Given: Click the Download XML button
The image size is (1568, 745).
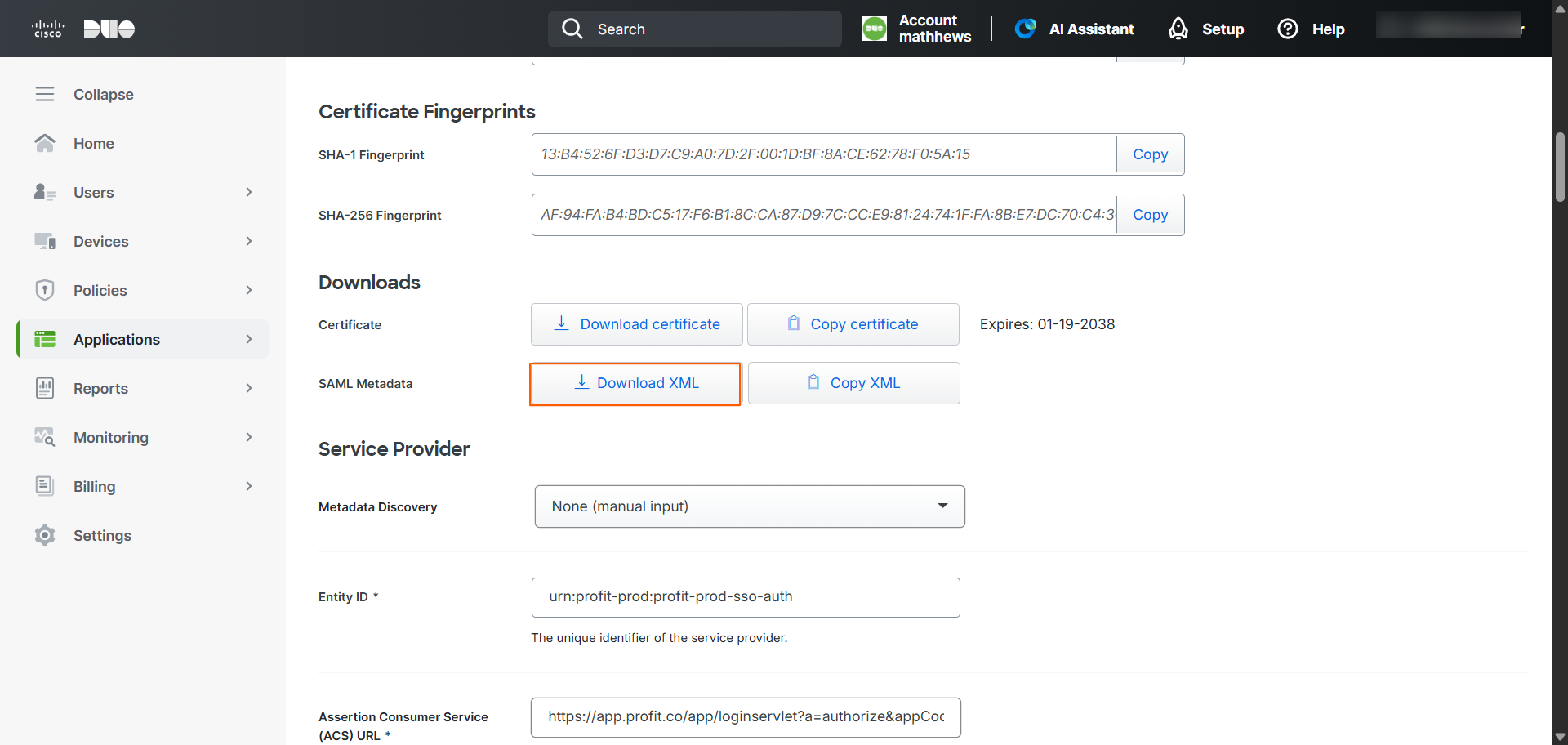Looking at the screenshot, I should pyautogui.click(x=635, y=384).
